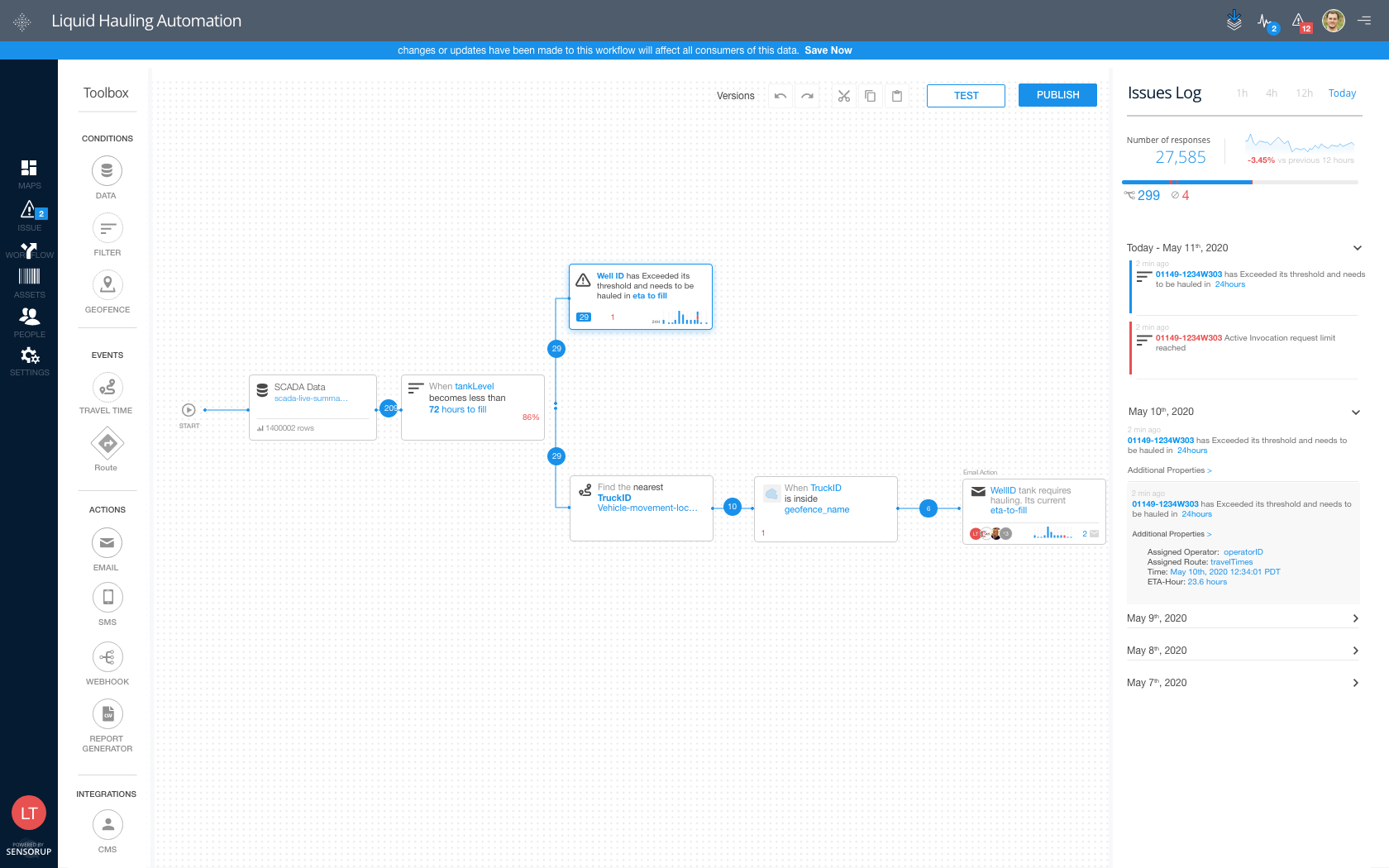This screenshot has width=1389, height=868.
Task: Expand the May 7th, 2020 log entries
Action: 1355,683
